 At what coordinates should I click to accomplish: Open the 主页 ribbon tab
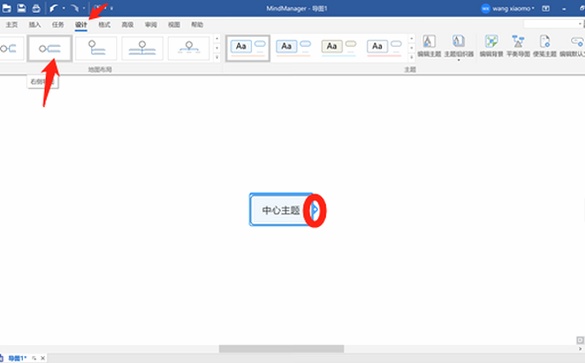pyautogui.click(x=12, y=25)
